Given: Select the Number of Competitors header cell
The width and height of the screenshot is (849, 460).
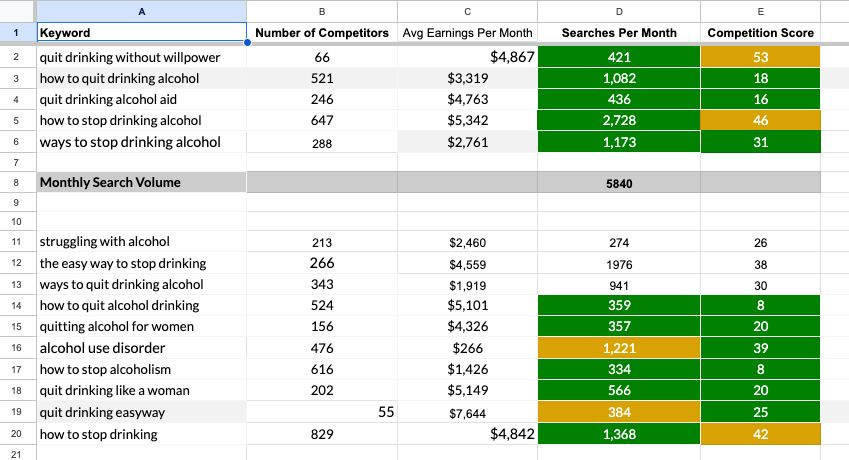Looking at the screenshot, I should (322, 32).
